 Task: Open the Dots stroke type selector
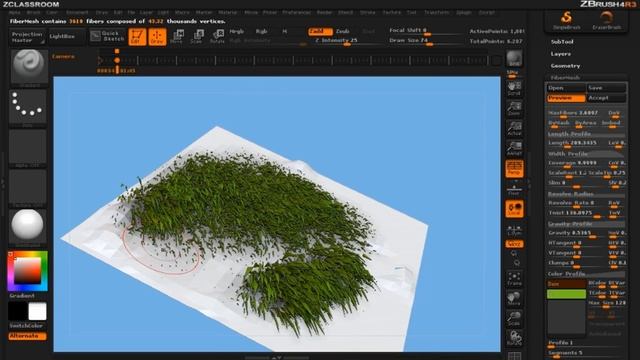[27, 107]
